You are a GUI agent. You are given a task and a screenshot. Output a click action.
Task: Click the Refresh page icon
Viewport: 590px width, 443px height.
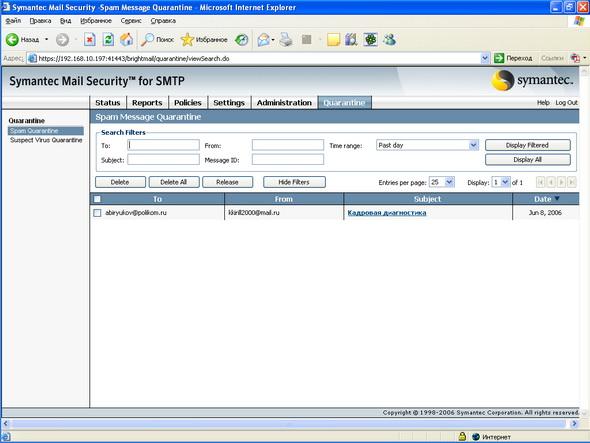pos(108,40)
